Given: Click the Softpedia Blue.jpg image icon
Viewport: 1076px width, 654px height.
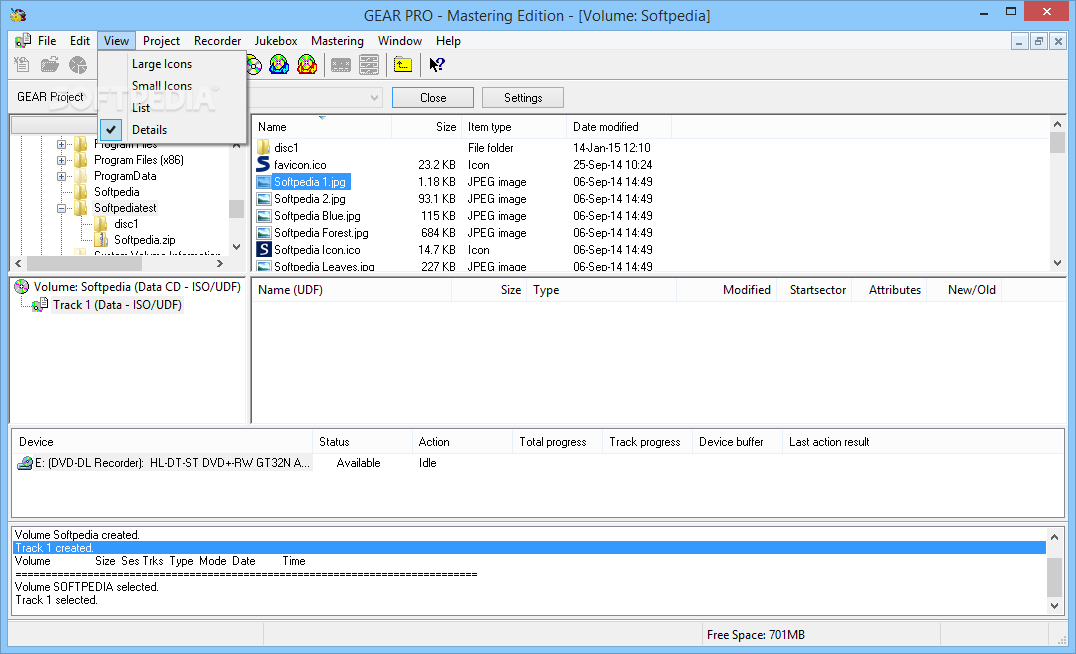Looking at the screenshot, I should pos(264,216).
